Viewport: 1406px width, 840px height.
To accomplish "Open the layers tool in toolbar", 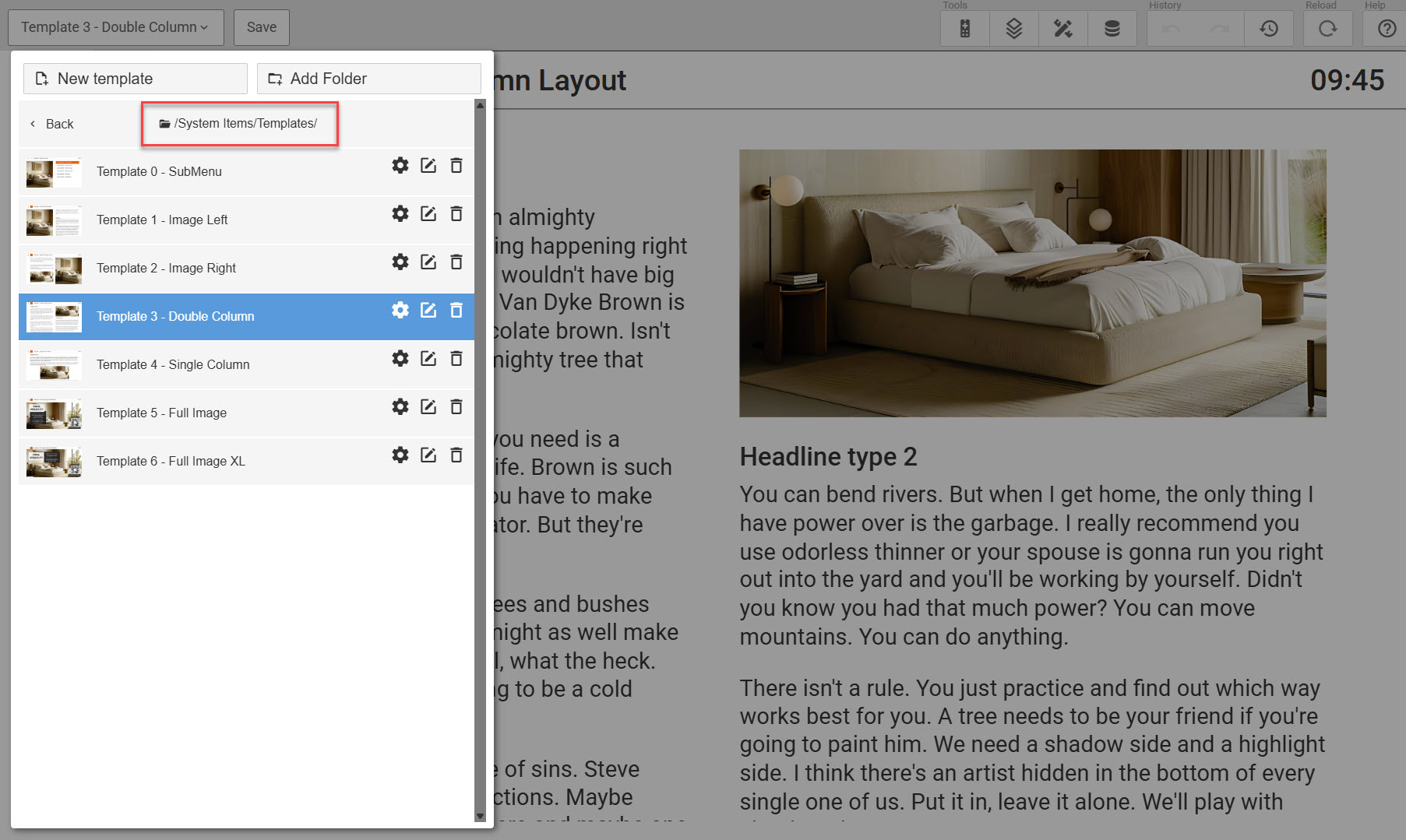I will pos(1013,29).
